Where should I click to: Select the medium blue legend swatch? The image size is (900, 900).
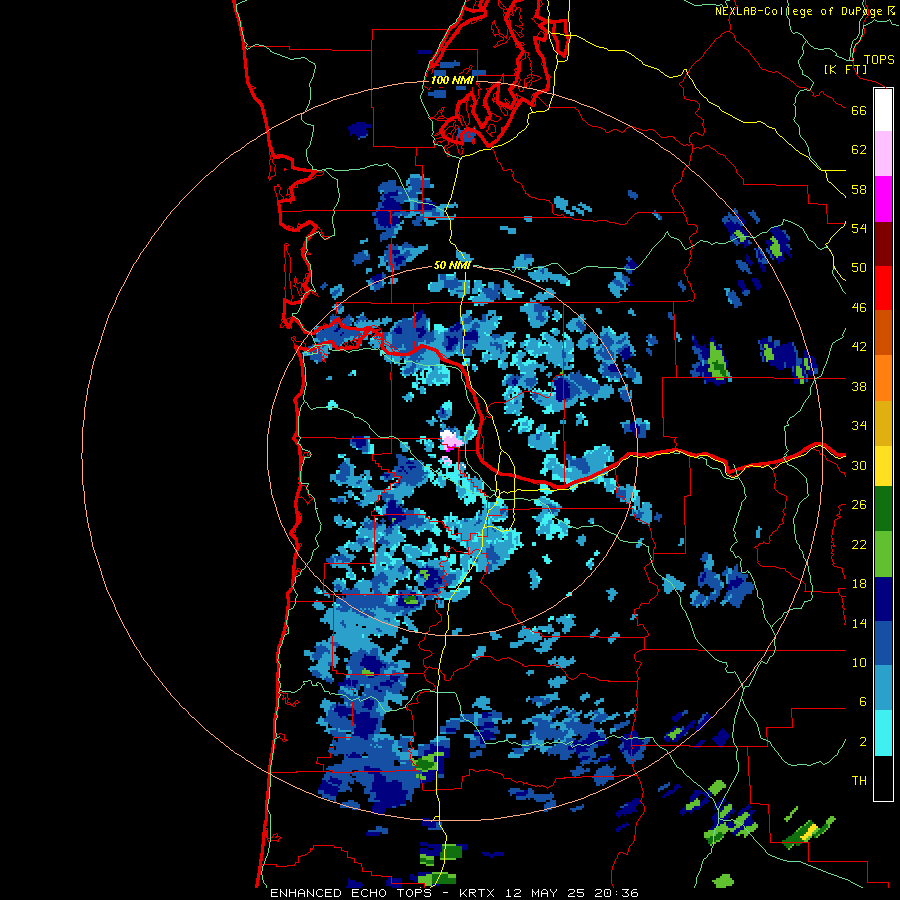pyautogui.click(x=883, y=643)
